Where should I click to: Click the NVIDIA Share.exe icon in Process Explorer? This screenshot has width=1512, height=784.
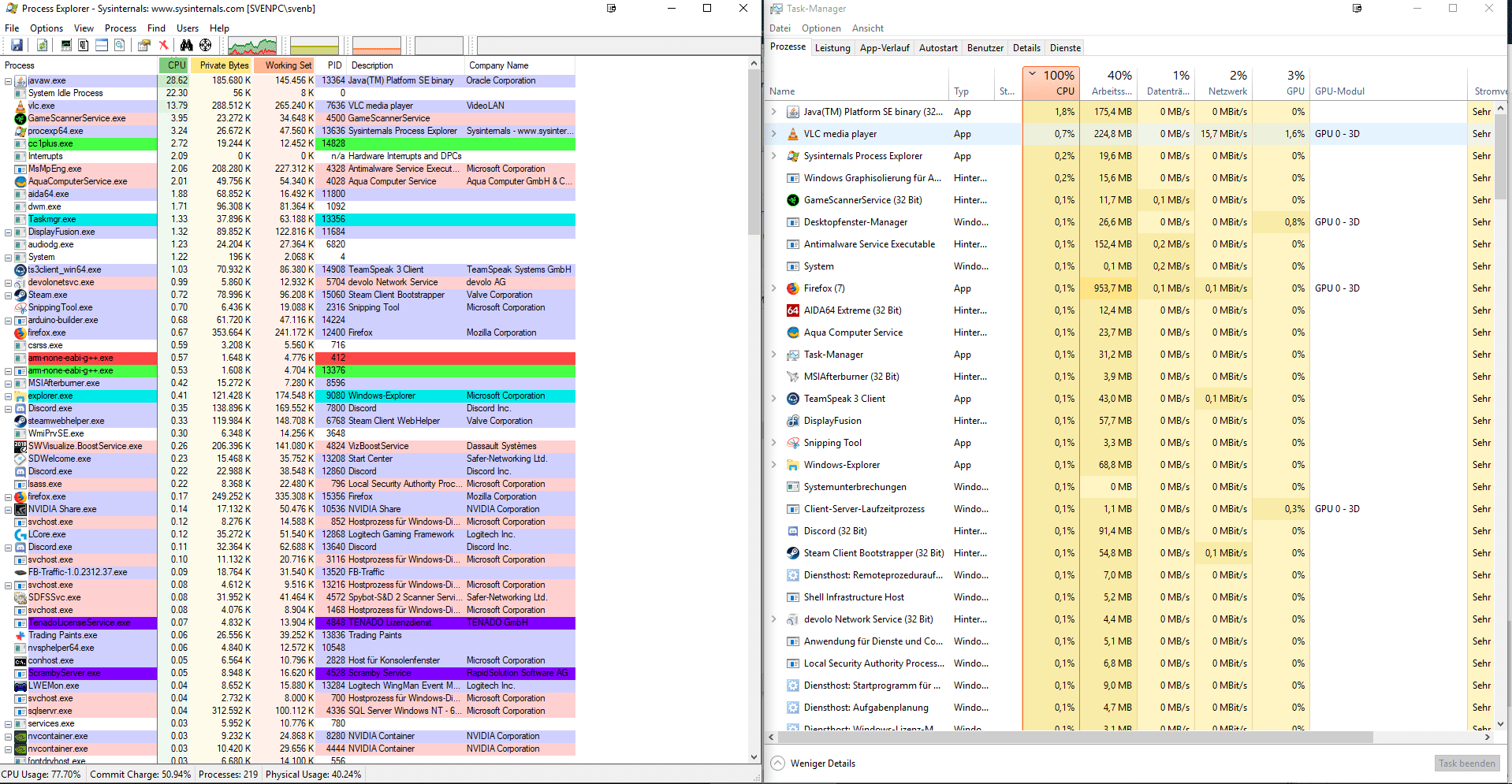click(20, 509)
